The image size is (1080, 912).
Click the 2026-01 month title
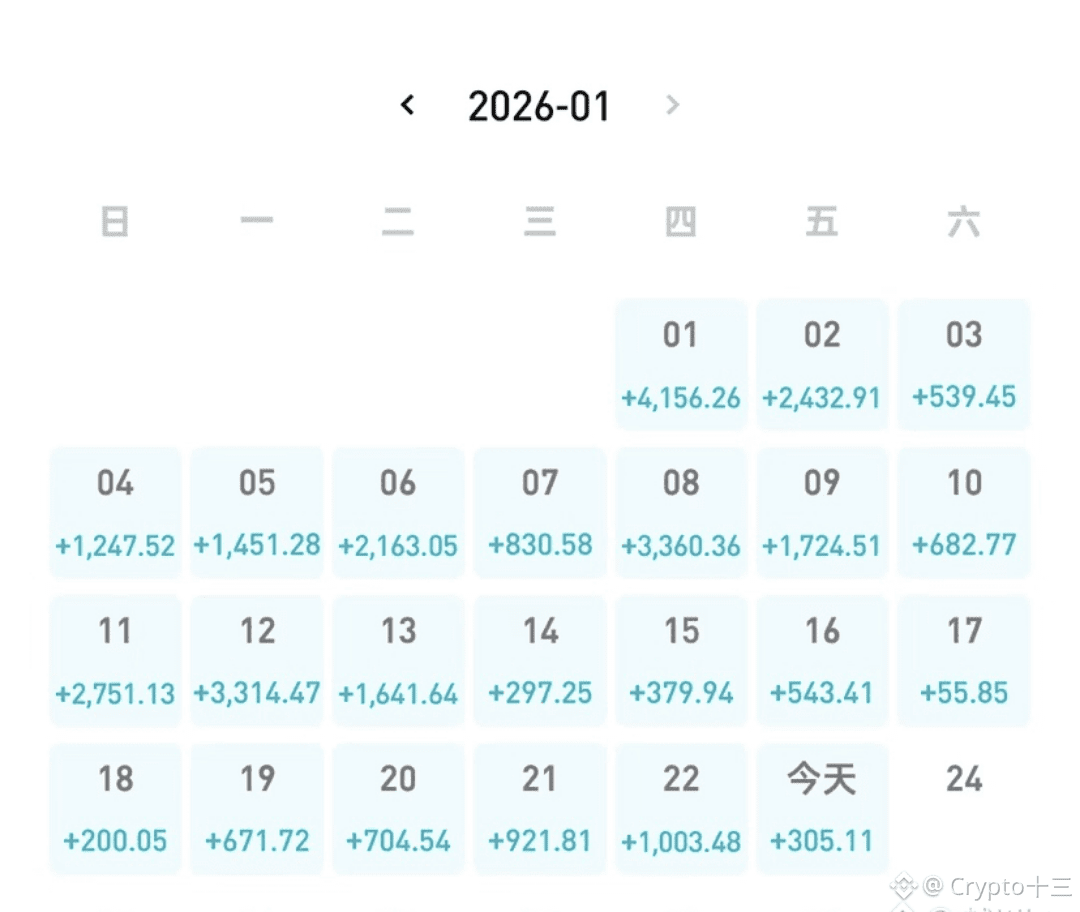[539, 106]
